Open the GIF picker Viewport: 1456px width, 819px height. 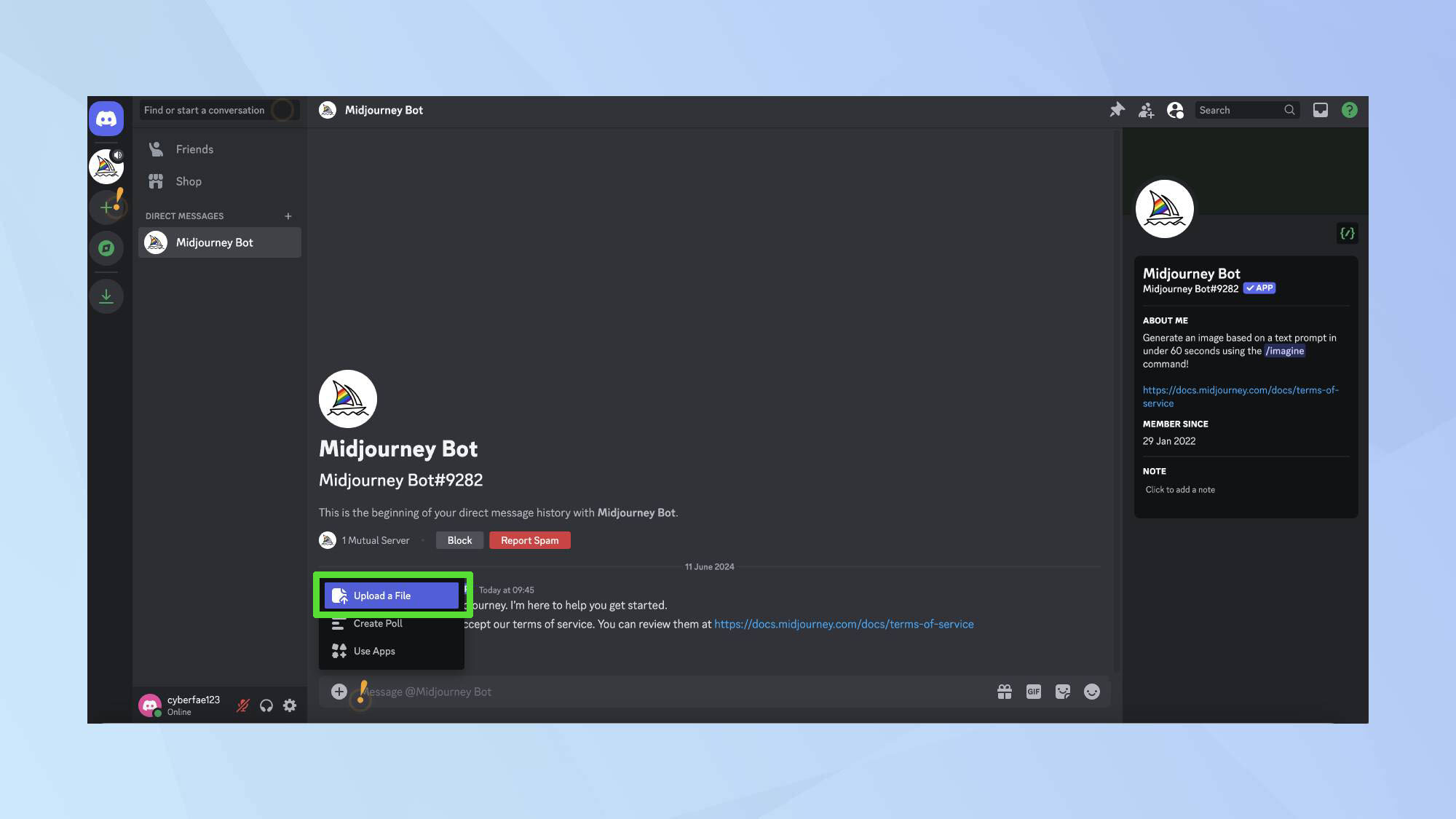click(x=1034, y=692)
